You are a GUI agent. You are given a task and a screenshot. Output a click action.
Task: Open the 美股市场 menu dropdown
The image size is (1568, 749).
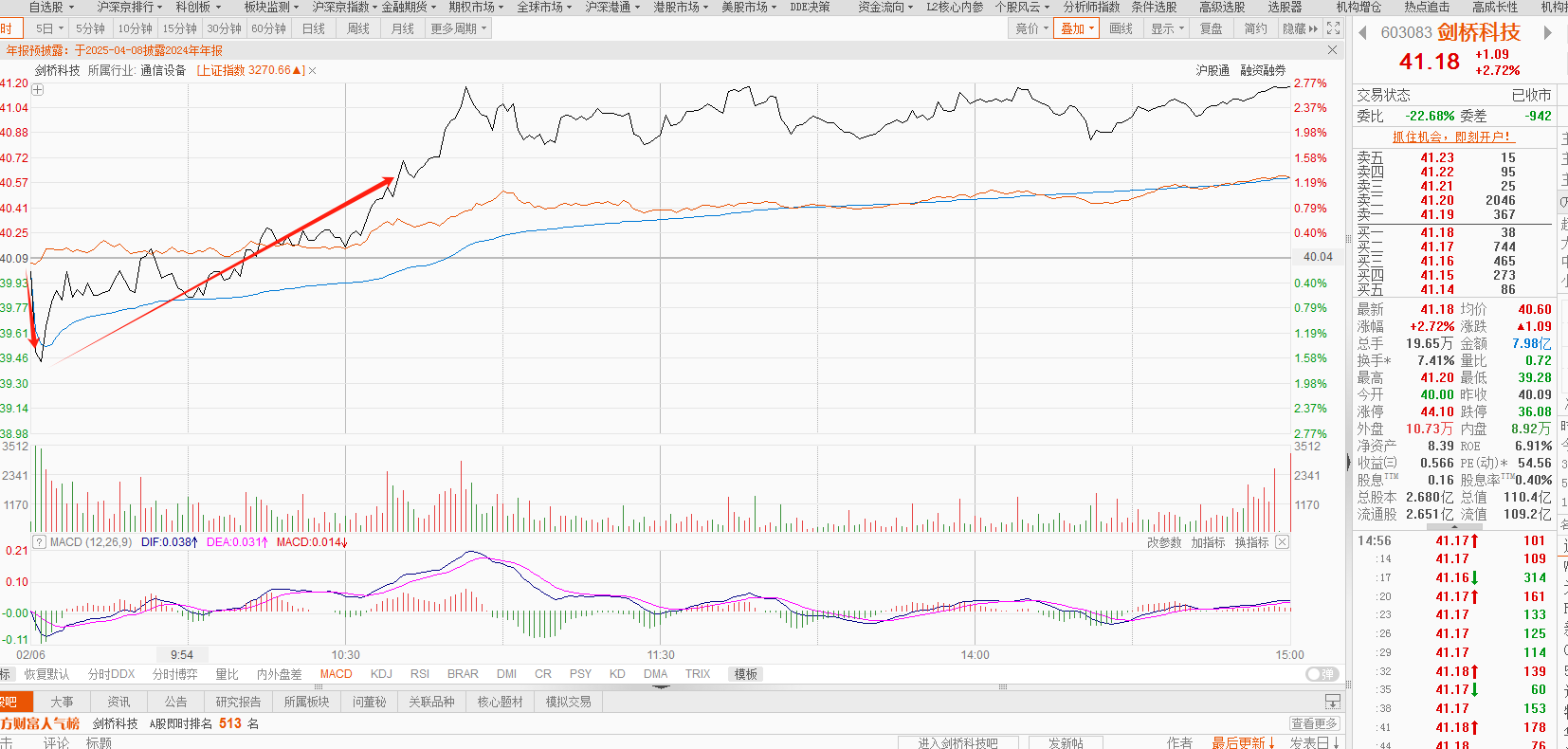(749, 7)
